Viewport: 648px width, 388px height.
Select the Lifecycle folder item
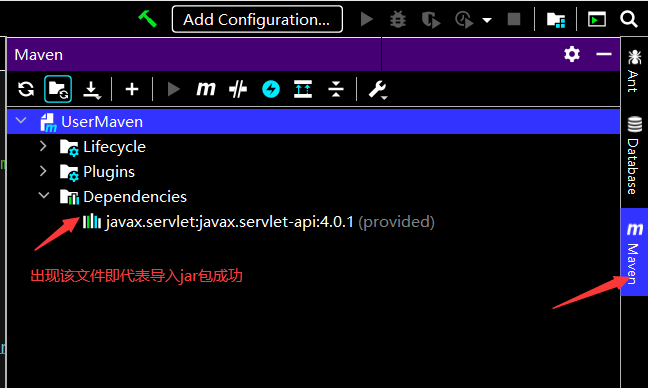pyautogui.click(x=102, y=147)
